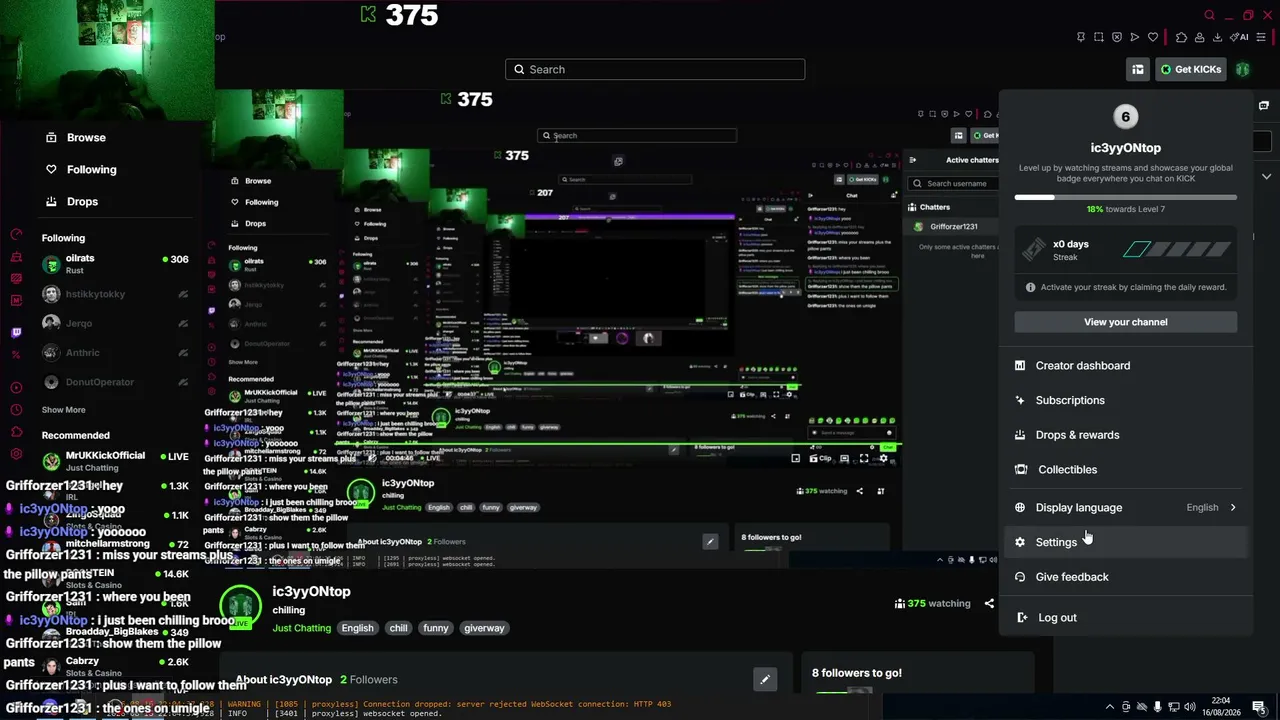Click the chill tag under the stream title

tap(398, 628)
